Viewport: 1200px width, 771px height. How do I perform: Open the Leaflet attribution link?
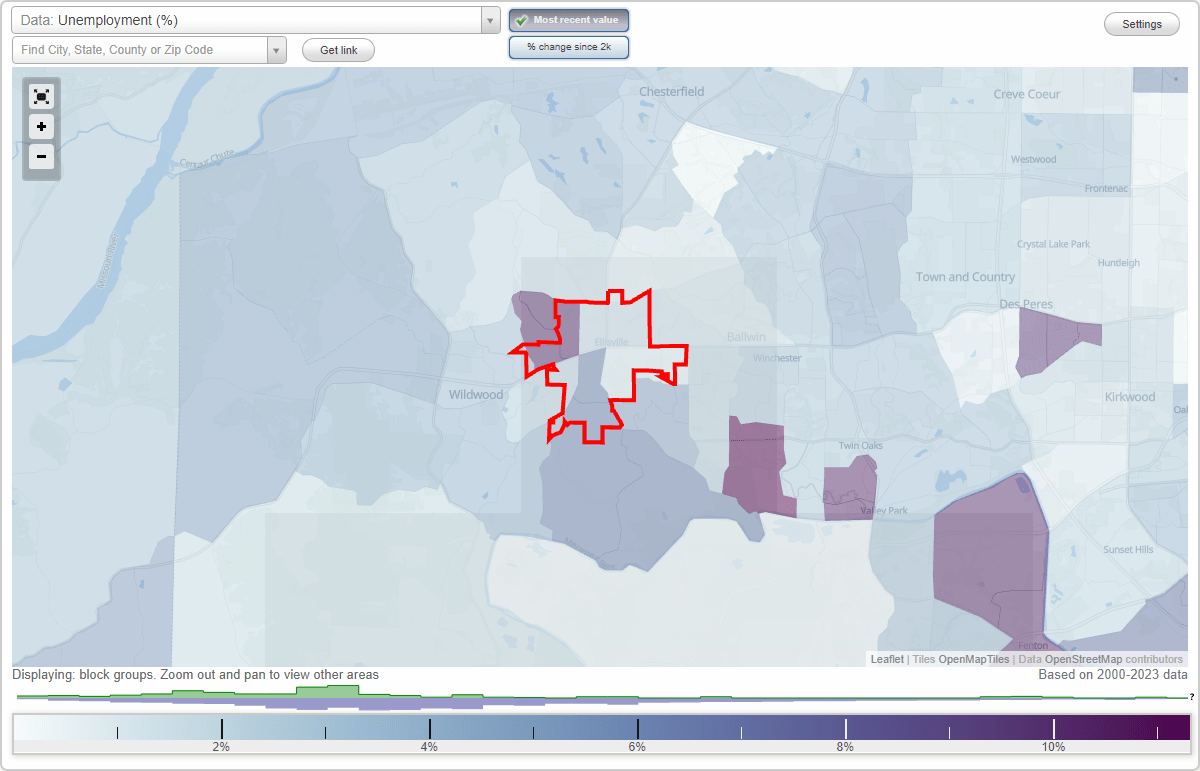[x=887, y=659]
